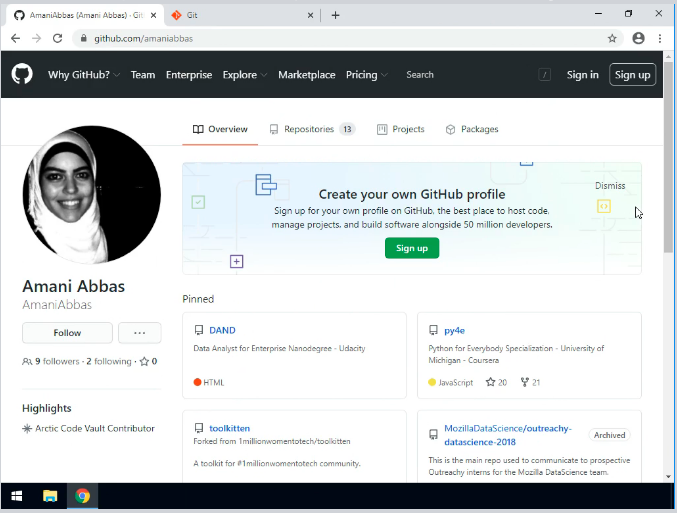Open the Enterprise header link
This screenshot has height=513, width=677.
click(x=189, y=75)
